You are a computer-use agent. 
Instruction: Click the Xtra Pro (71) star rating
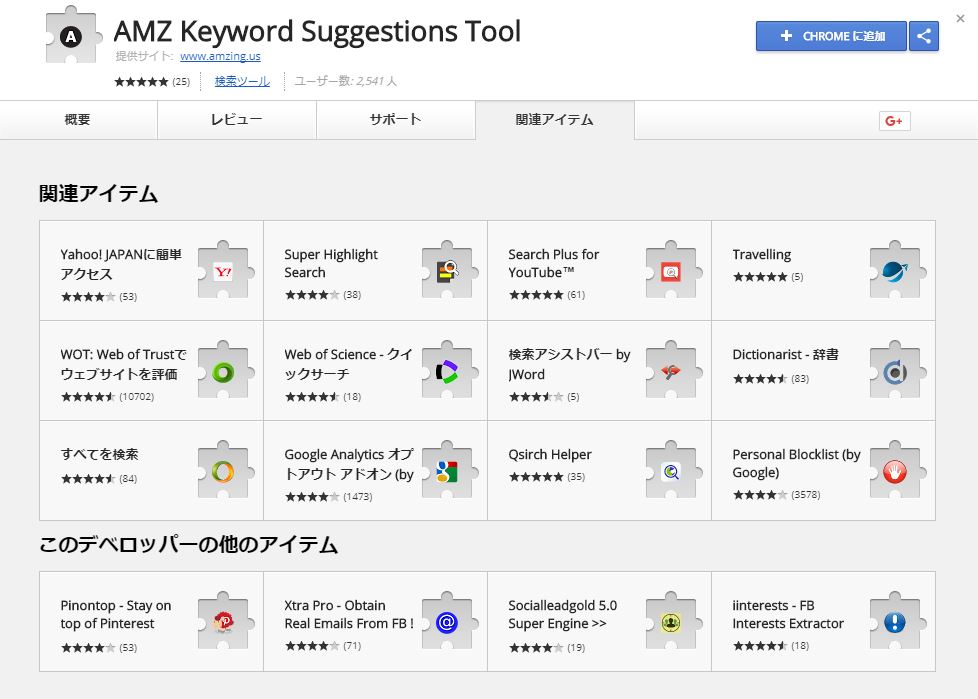pos(323,646)
